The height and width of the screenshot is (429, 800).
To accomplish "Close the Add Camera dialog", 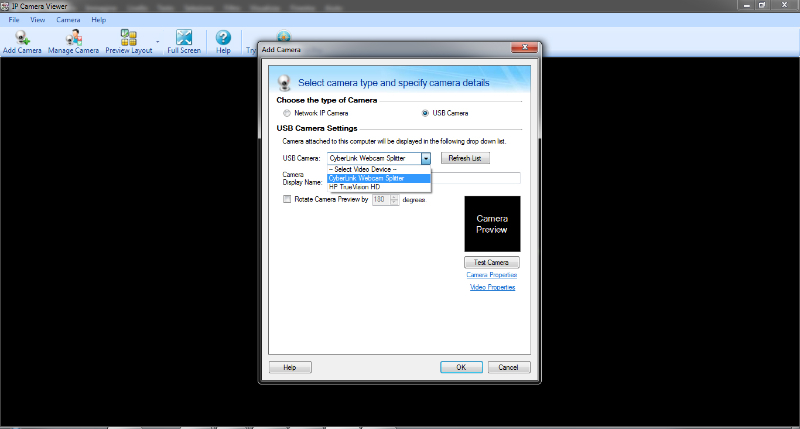I will coord(523,48).
